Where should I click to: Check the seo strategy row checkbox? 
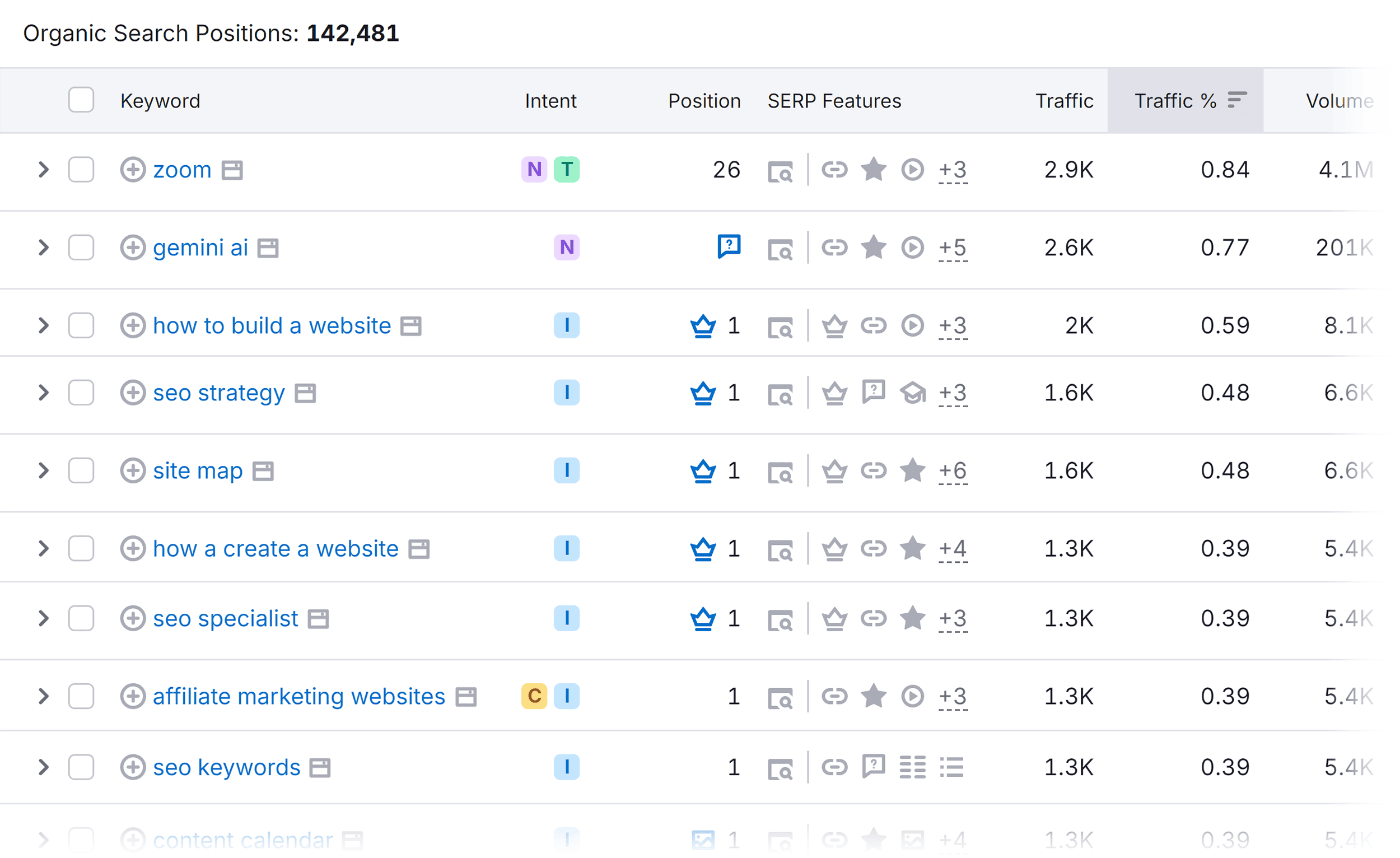pyautogui.click(x=81, y=393)
